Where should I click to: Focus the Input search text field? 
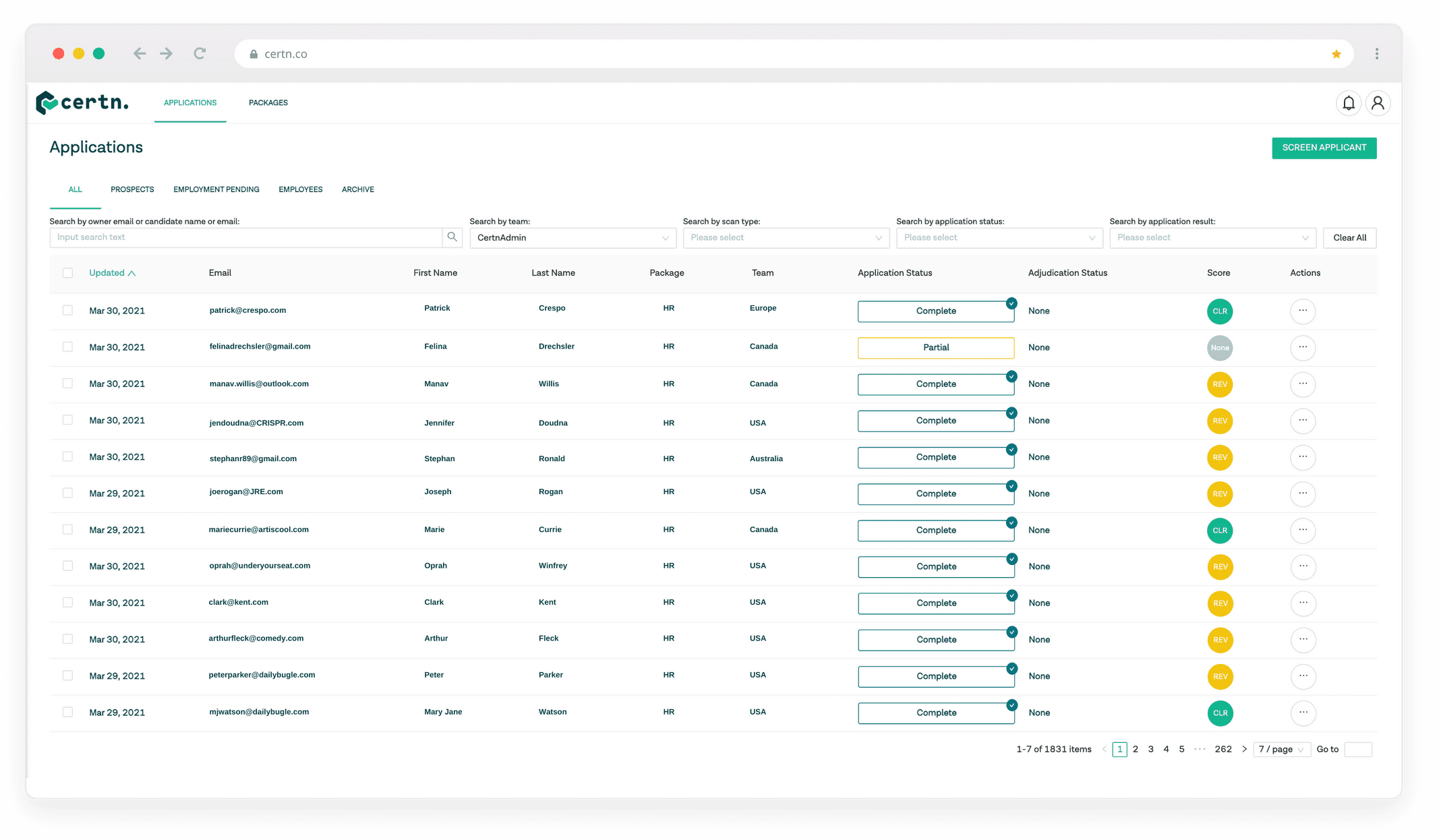(246, 237)
